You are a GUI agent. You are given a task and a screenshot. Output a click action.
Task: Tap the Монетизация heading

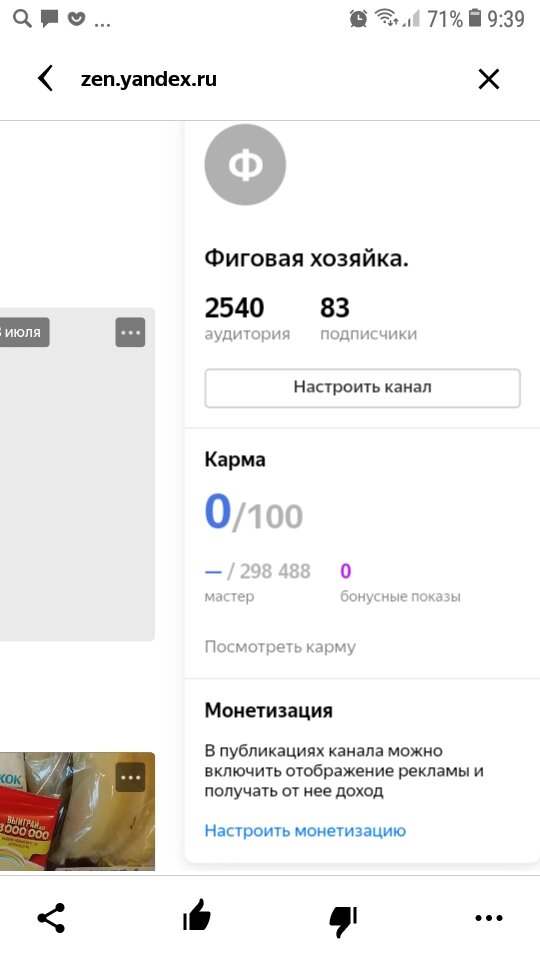(269, 710)
